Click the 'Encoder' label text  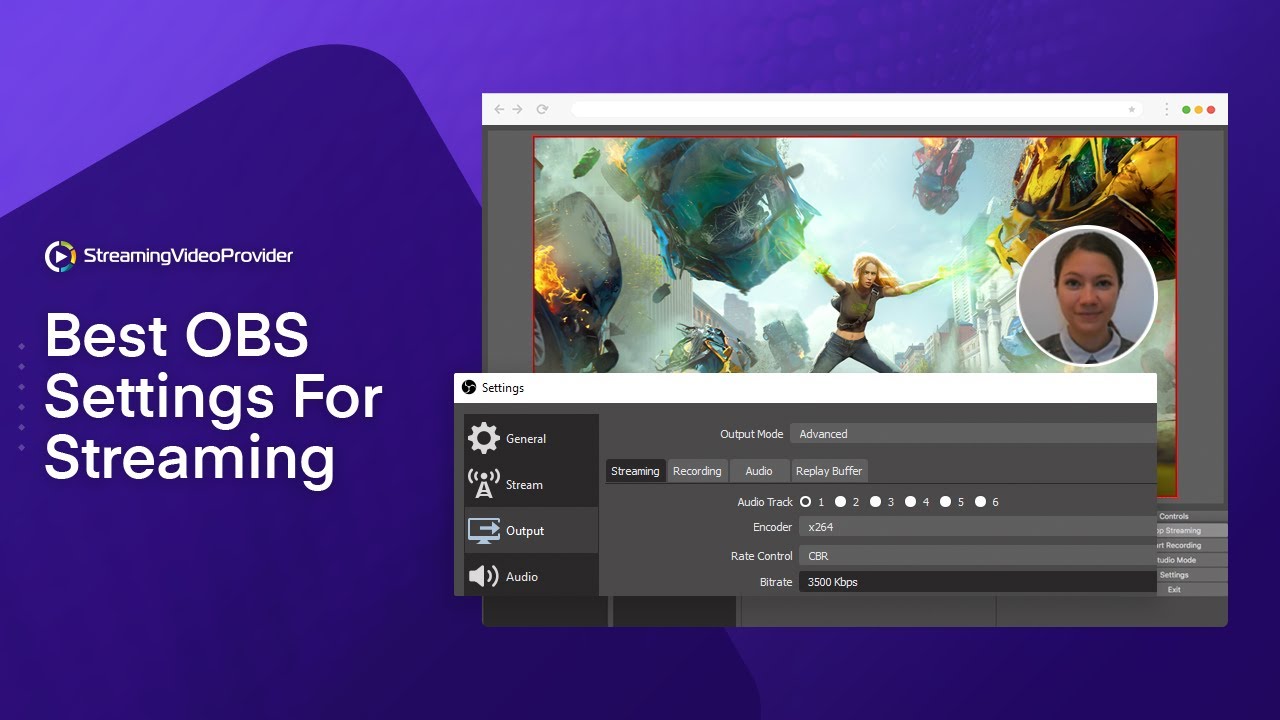pos(772,527)
